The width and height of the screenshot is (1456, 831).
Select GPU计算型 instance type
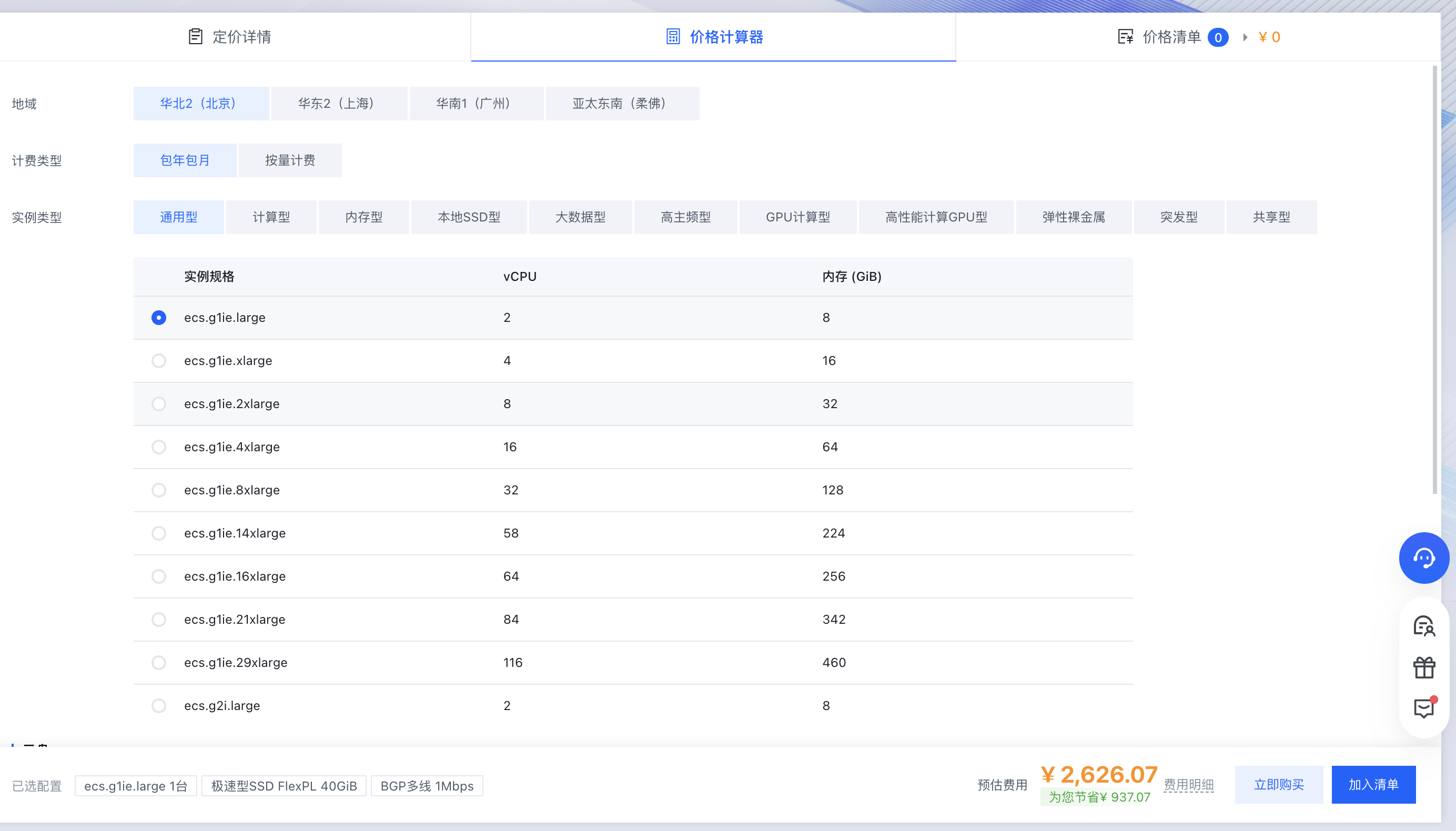pyautogui.click(x=798, y=217)
